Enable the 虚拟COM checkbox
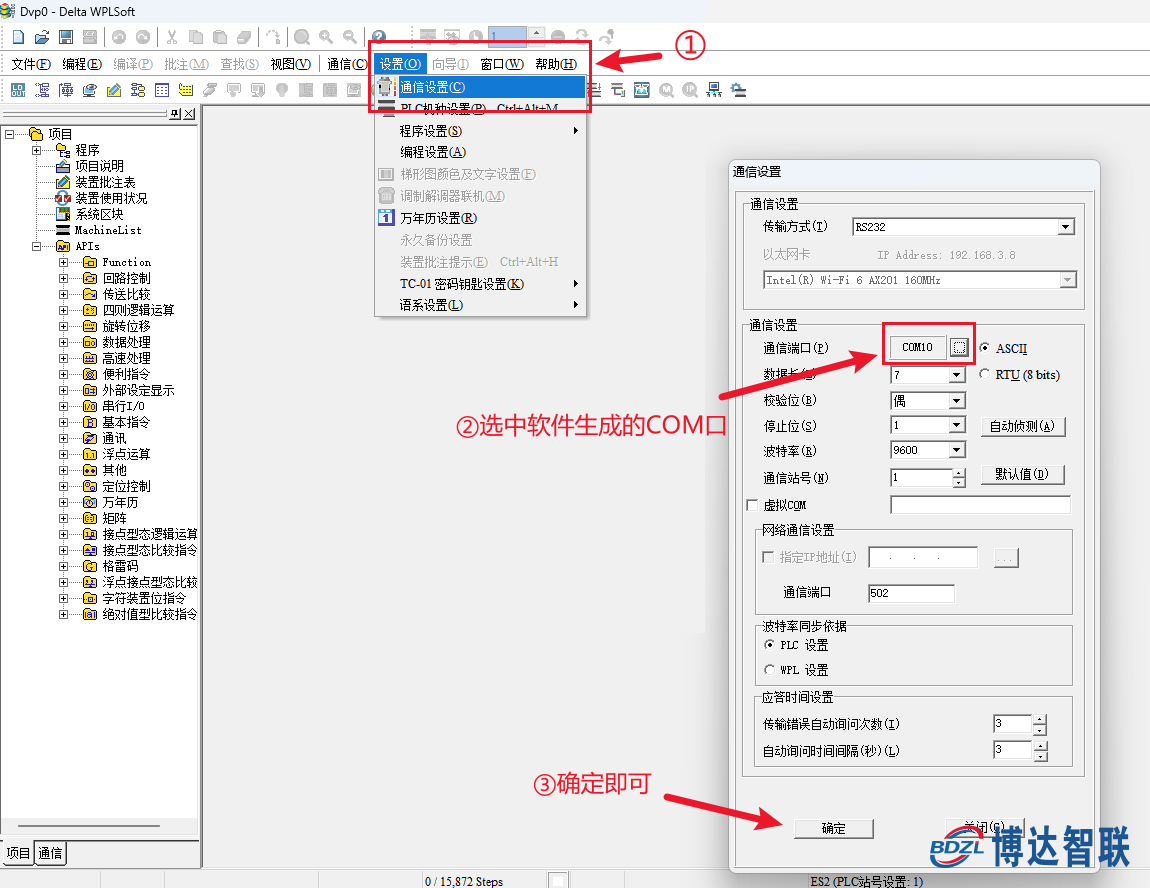This screenshot has width=1150, height=888. pos(753,505)
